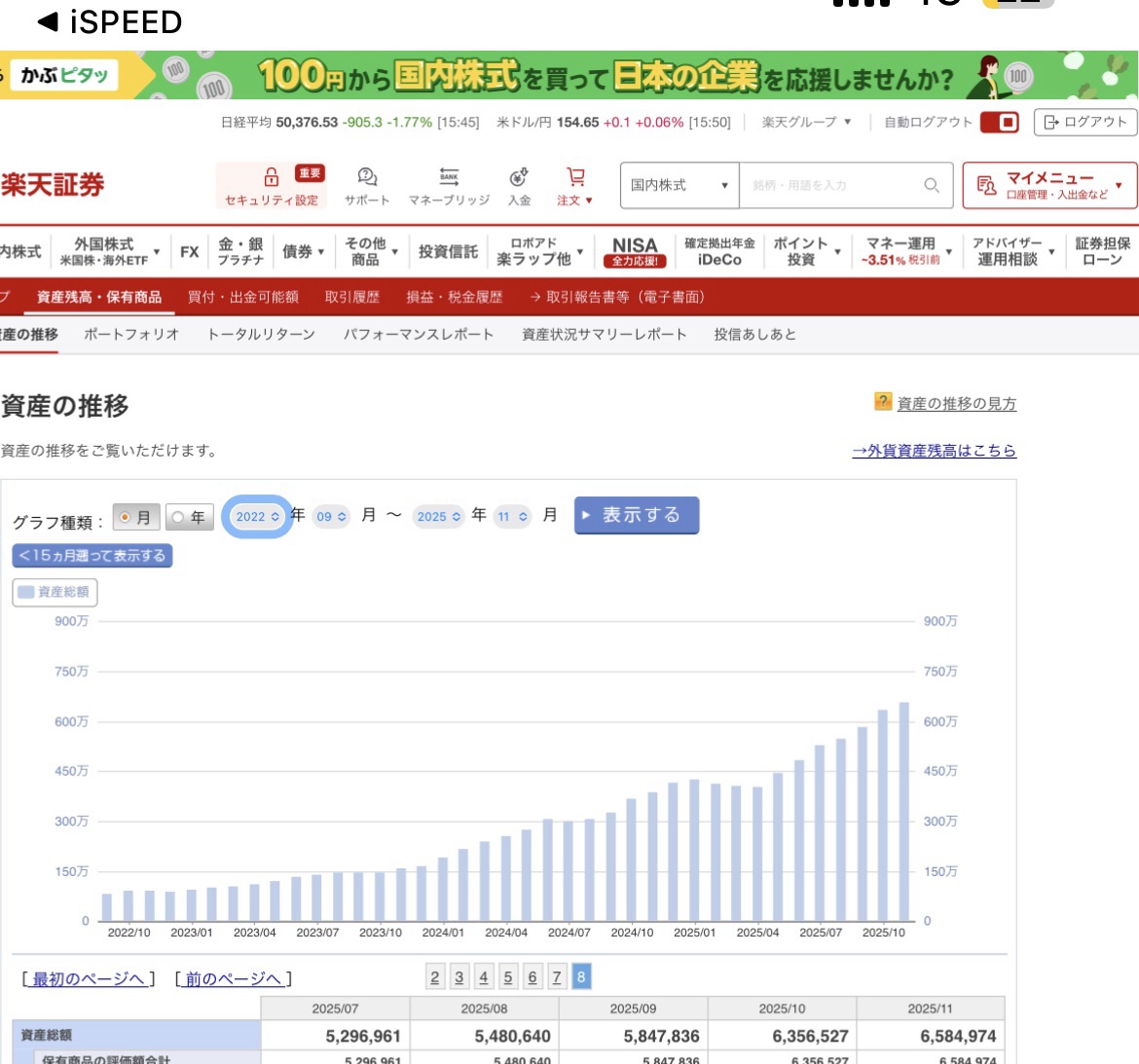The height and width of the screenshot is (1064, 1139).
Task: Follow the 外貨資産残高はこちら link
Action: point(934,451)
